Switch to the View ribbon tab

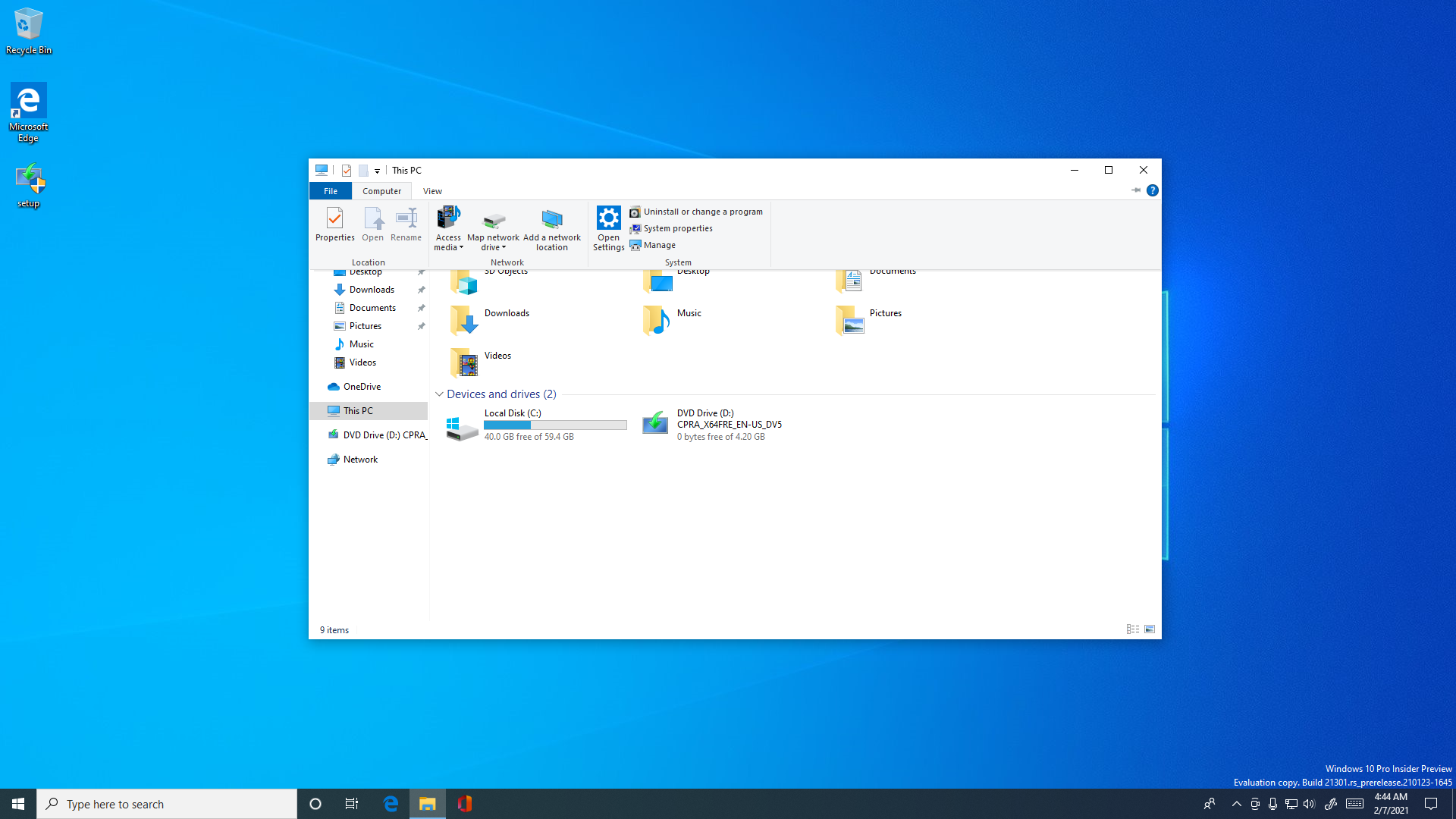tap(432, 191)
